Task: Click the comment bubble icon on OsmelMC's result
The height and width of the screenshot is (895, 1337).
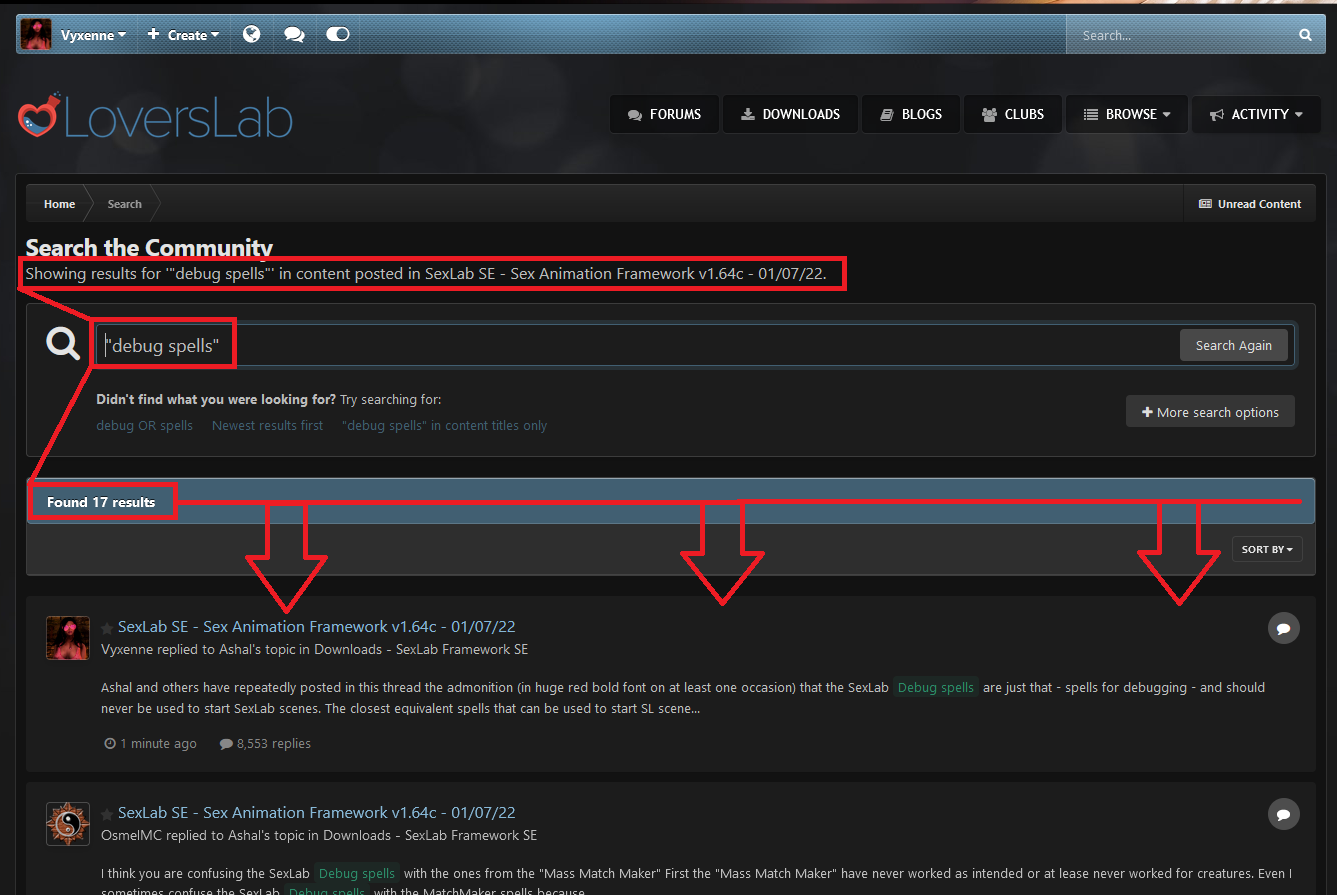Action: coord(1283,813)
